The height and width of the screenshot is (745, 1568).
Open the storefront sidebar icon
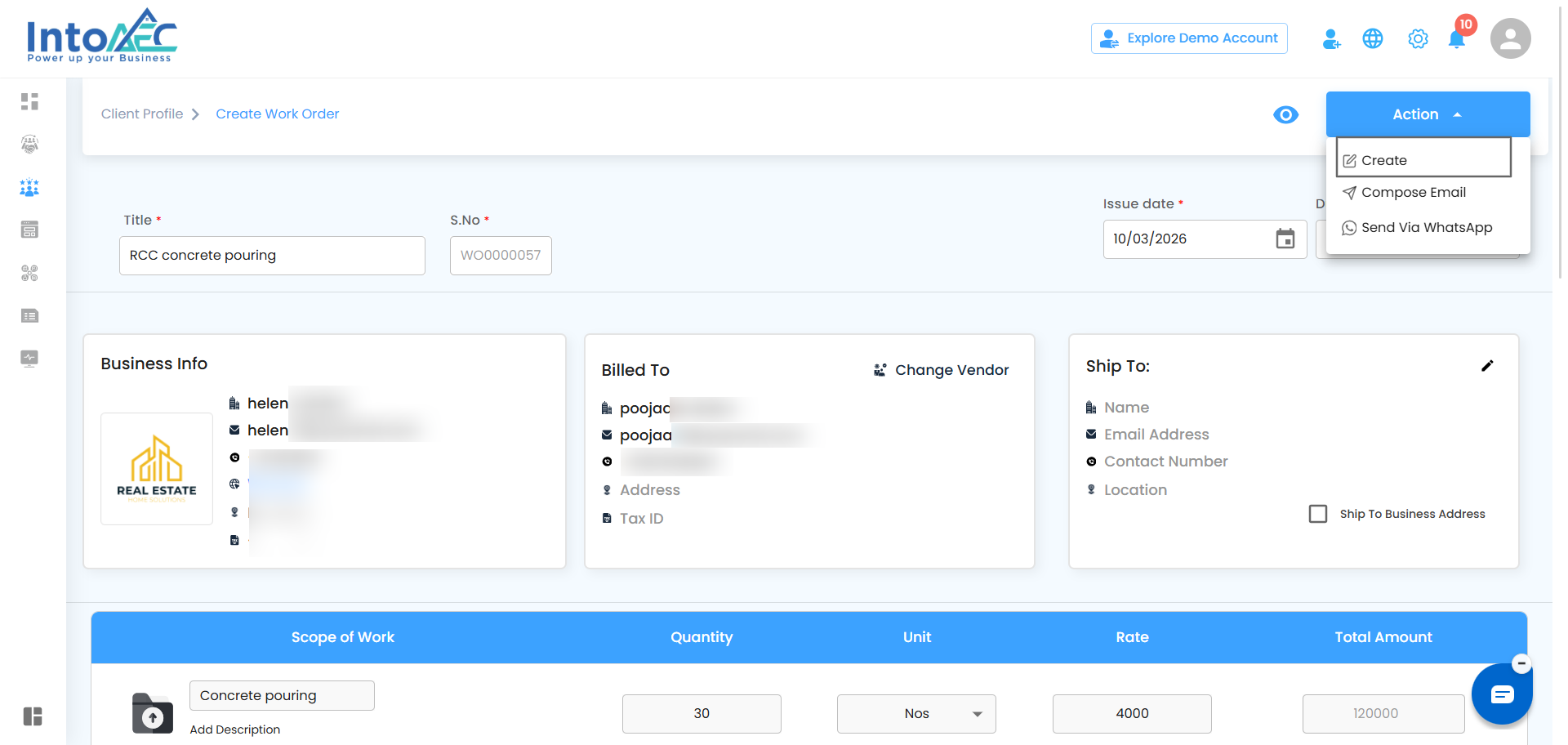click(x=30, y=230)
